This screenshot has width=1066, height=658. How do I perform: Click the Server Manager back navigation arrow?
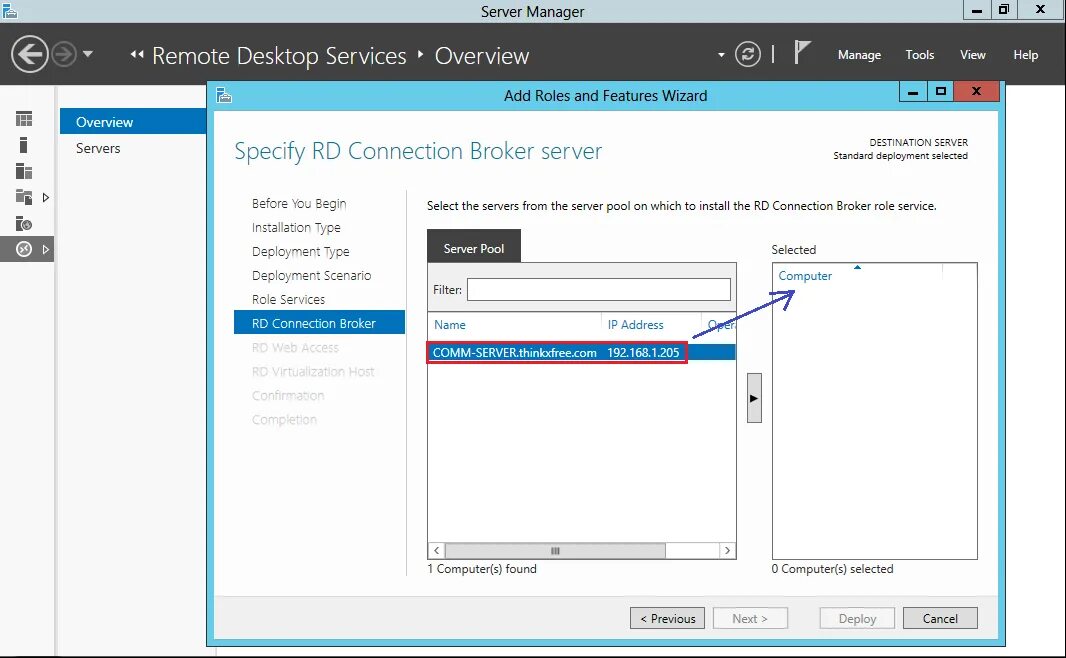pyautogui.click(x=30, y=54)
